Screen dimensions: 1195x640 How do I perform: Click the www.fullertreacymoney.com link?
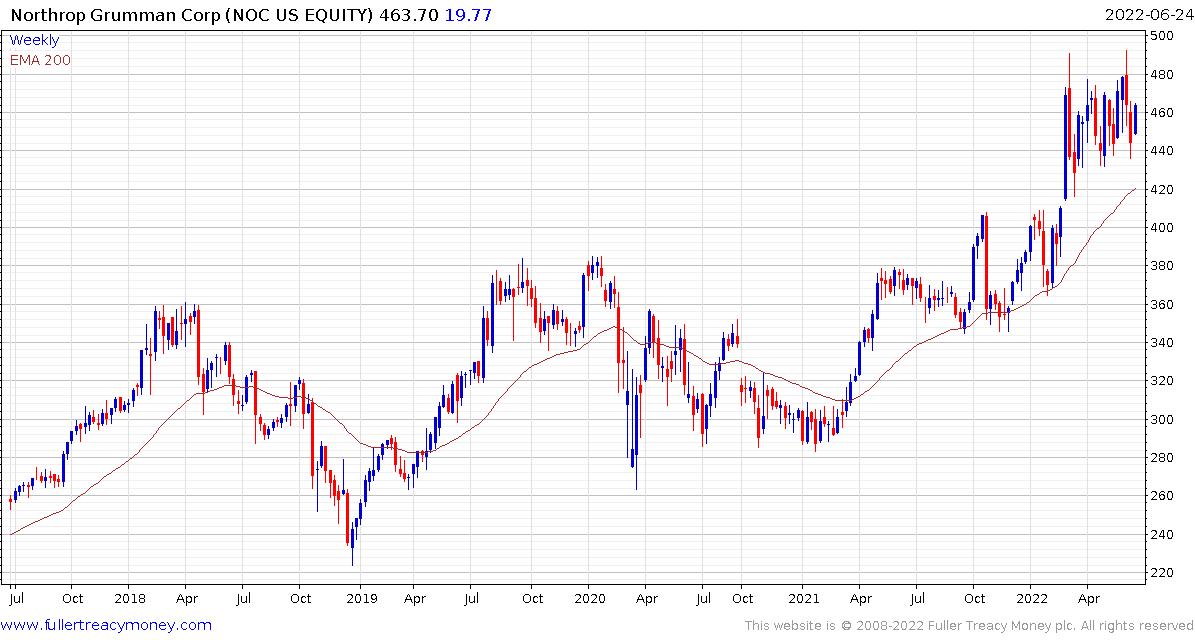click(x=107, y=626)
